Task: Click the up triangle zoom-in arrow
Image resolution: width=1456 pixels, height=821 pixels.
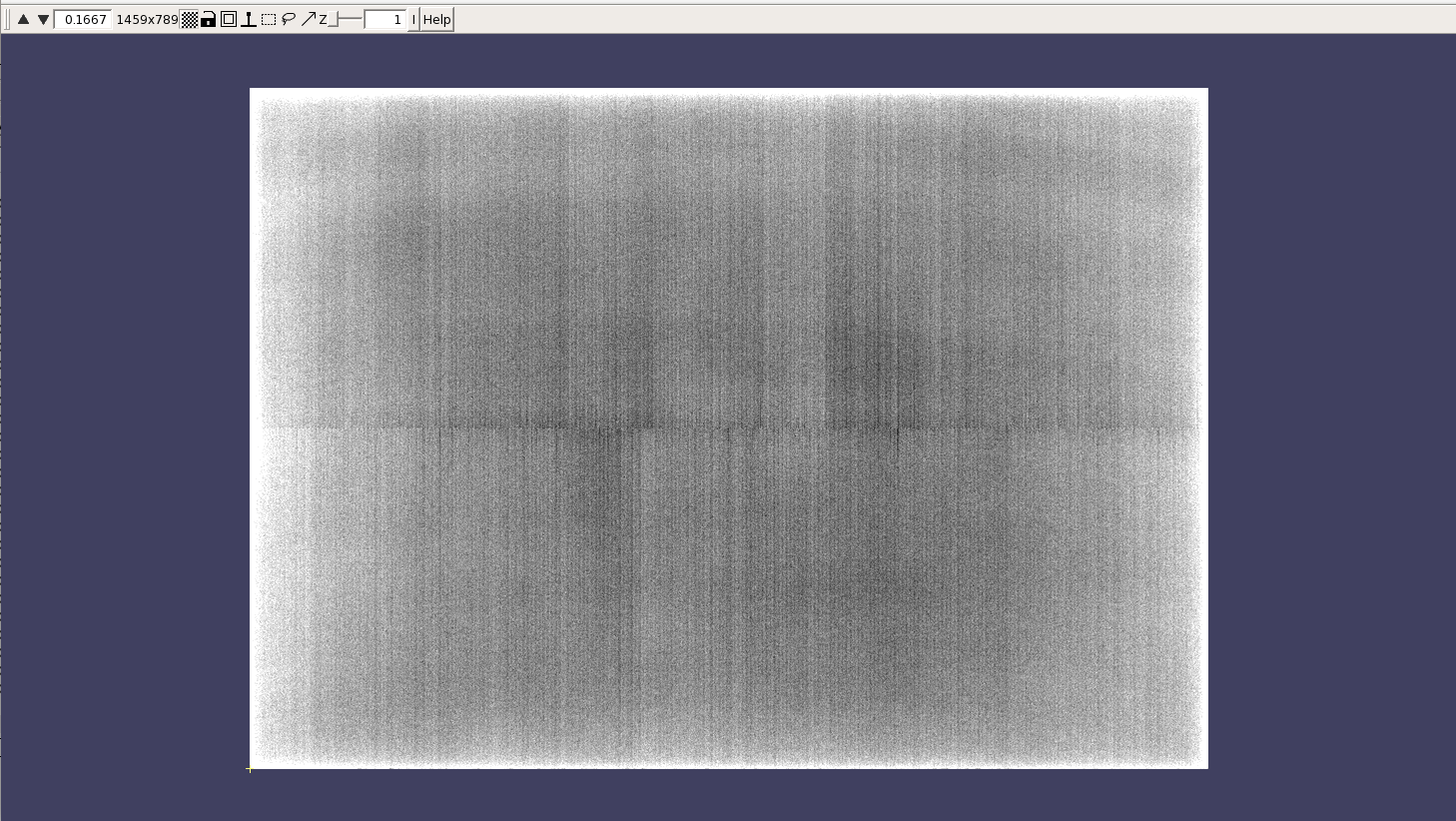Action: coord(24,19)
